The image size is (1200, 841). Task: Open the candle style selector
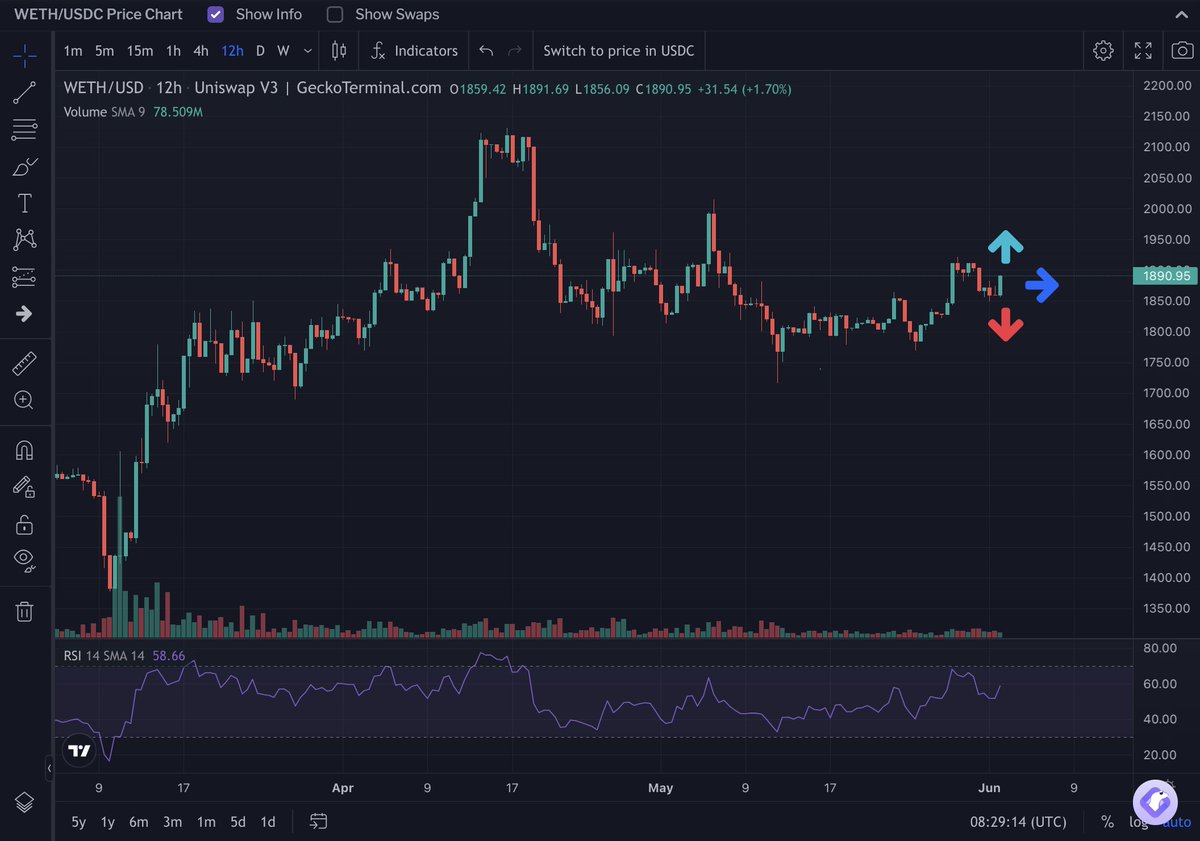click(x=338, y=50)
